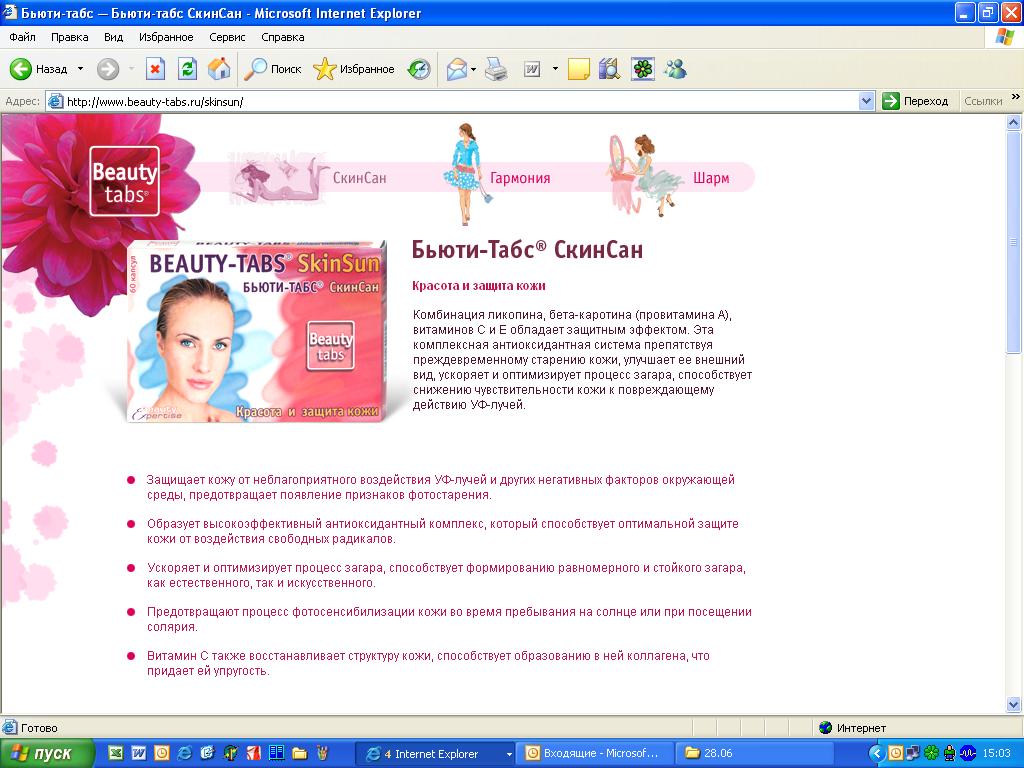Click the Beauty tabs logo

(124, 181)
